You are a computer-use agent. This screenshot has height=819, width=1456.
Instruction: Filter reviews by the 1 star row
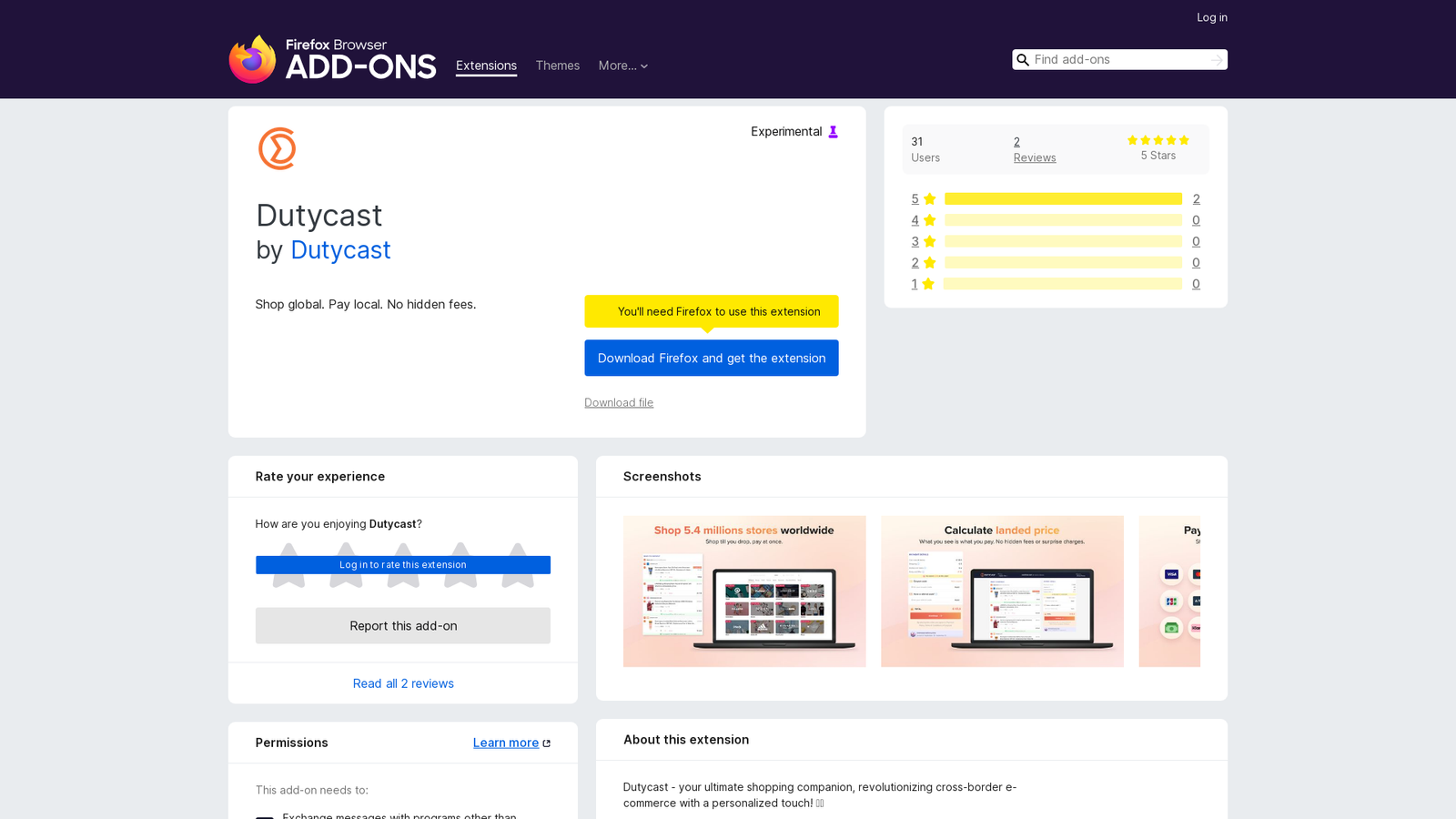[x=1056, y=284]
